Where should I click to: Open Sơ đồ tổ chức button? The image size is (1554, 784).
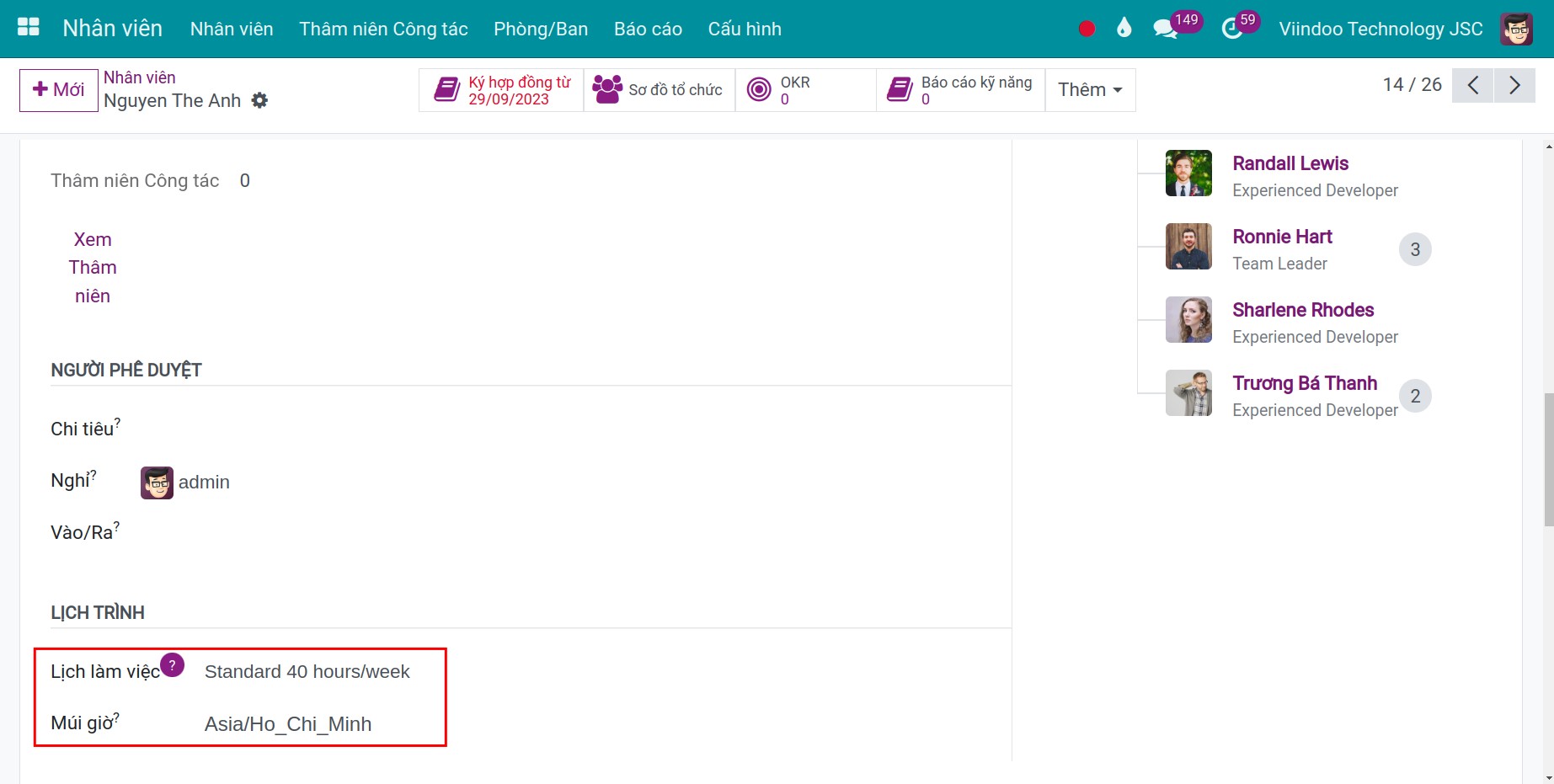659,90
